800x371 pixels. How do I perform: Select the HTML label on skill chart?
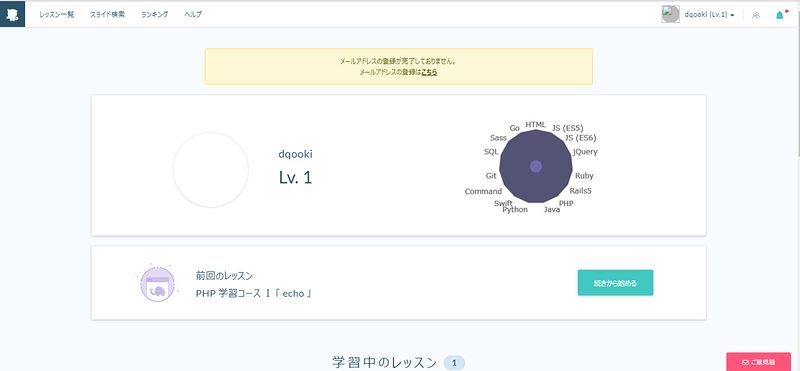535,125
